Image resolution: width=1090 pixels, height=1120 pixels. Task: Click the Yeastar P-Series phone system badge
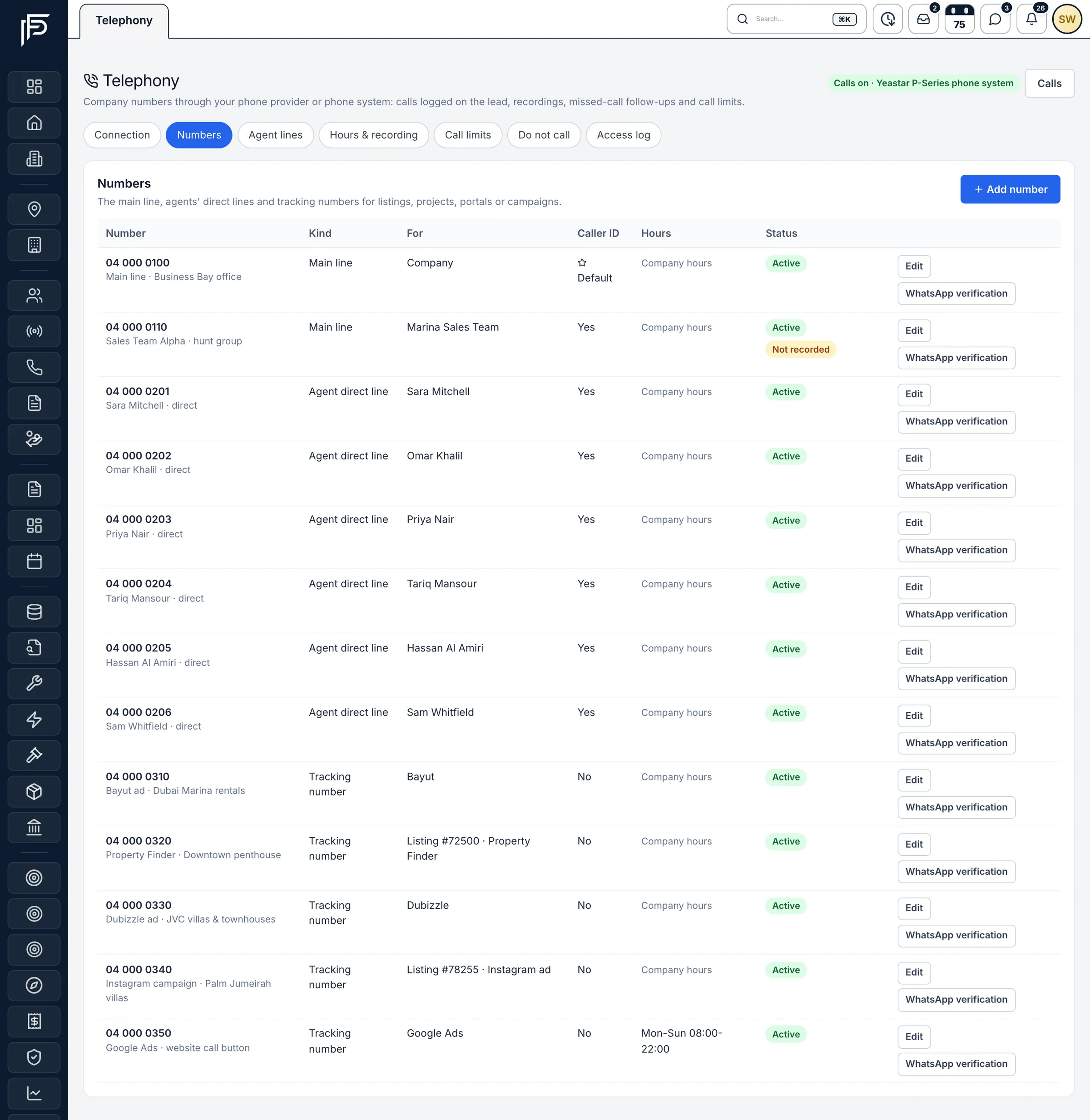(923, 84)
